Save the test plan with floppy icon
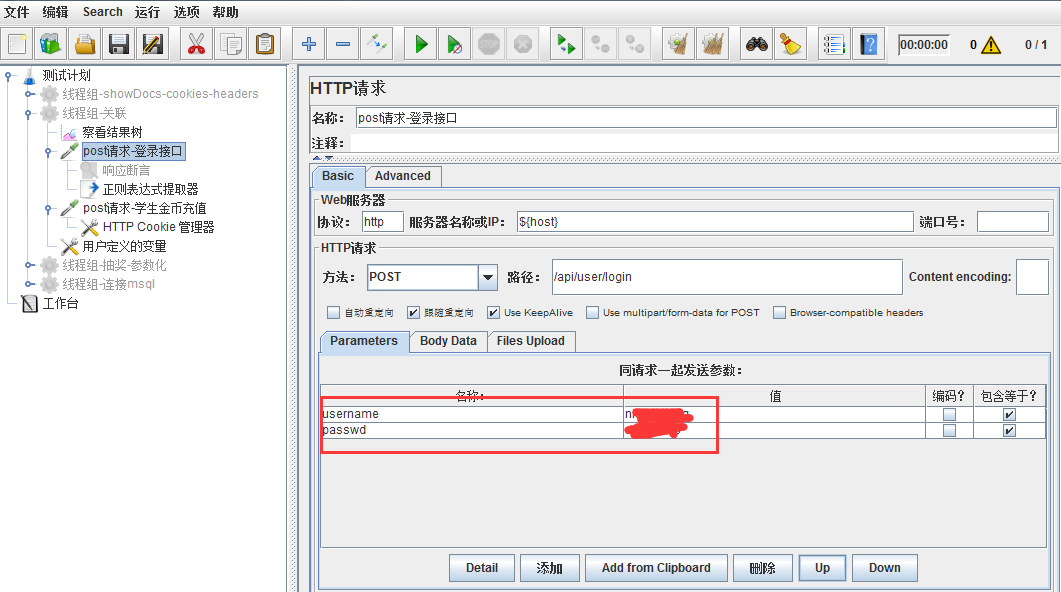The image size is (1061, 592). 118,45
